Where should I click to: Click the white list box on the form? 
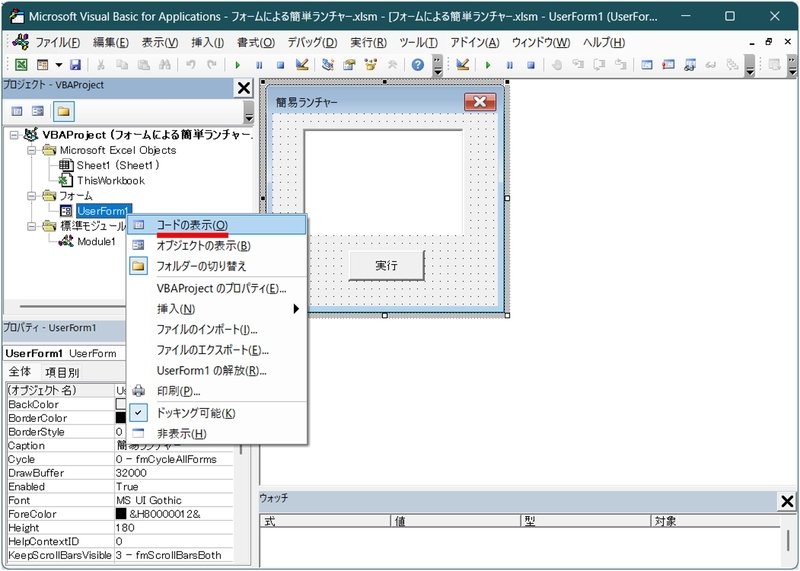(x=383, y=182)
